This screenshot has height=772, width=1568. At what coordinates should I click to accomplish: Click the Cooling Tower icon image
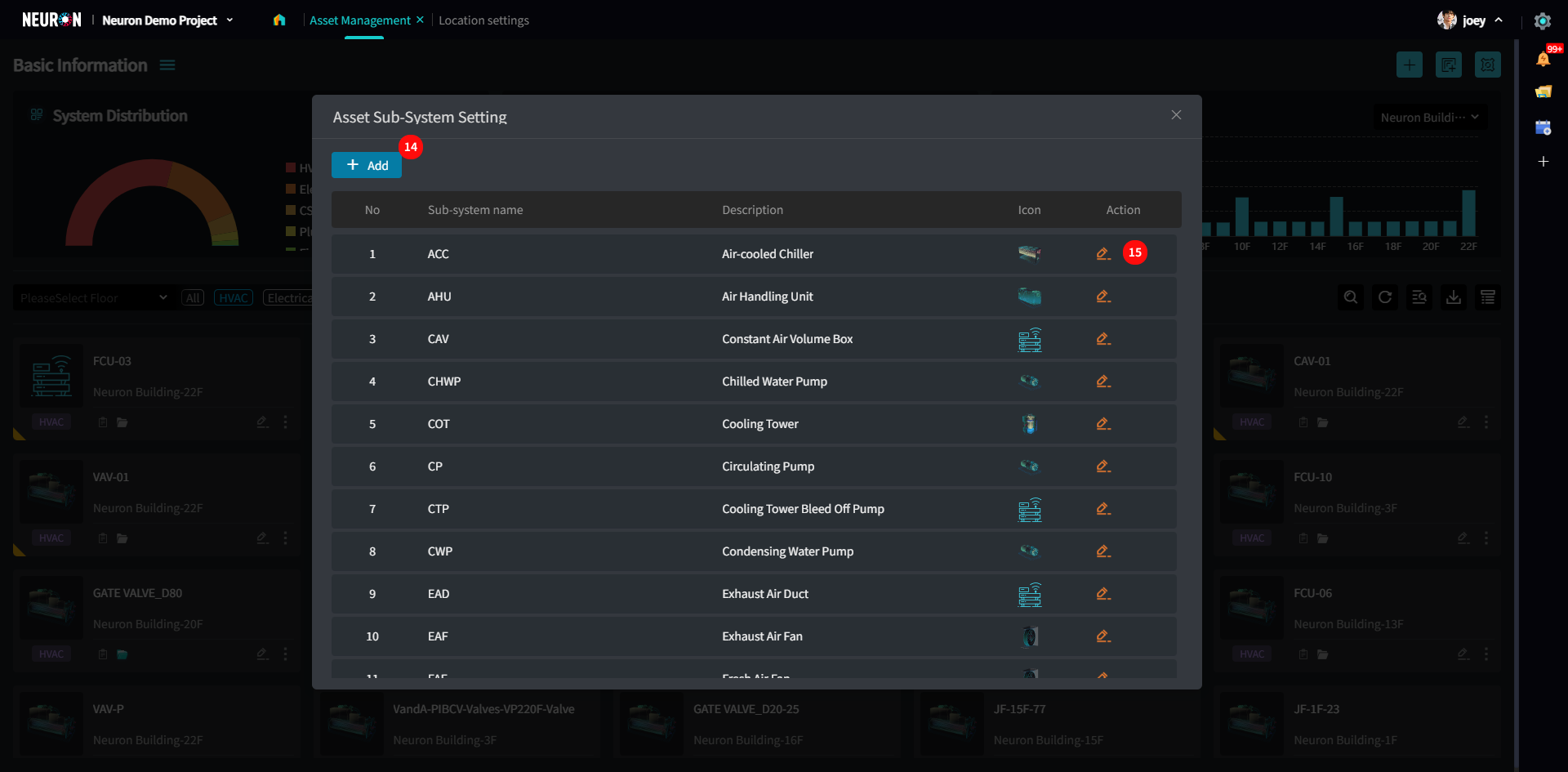[x=1029, y=424]
